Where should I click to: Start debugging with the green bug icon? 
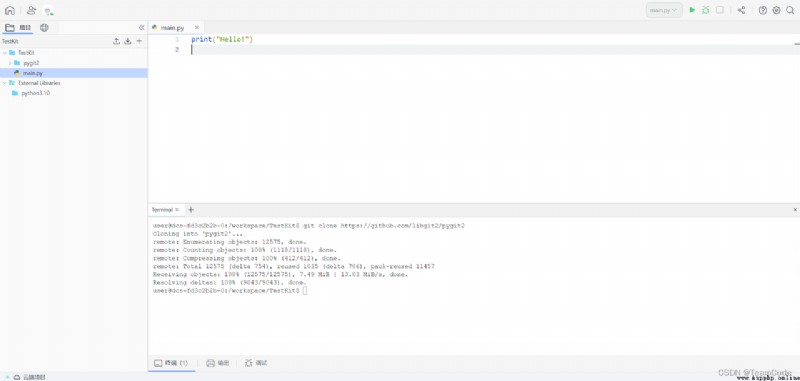[x=706, y=10]
